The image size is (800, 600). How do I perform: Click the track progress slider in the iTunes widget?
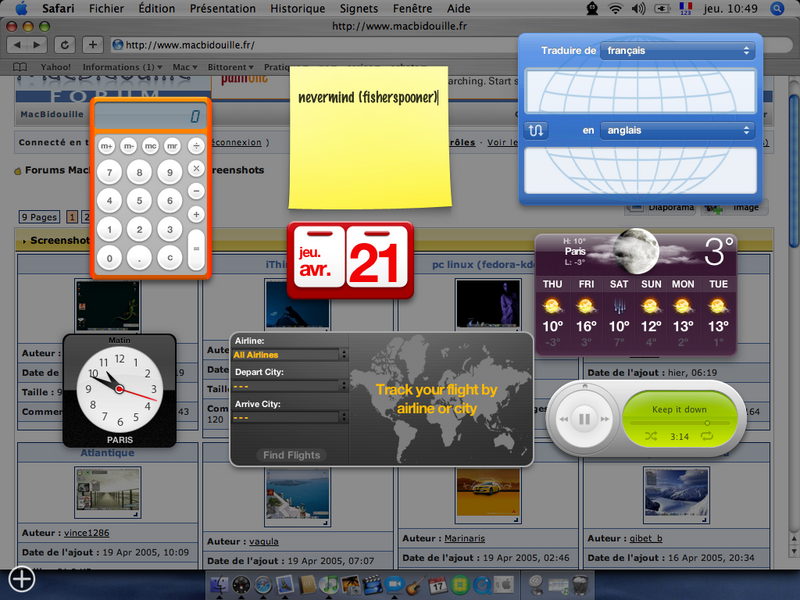pyautogui.click(x=679, y=423)
